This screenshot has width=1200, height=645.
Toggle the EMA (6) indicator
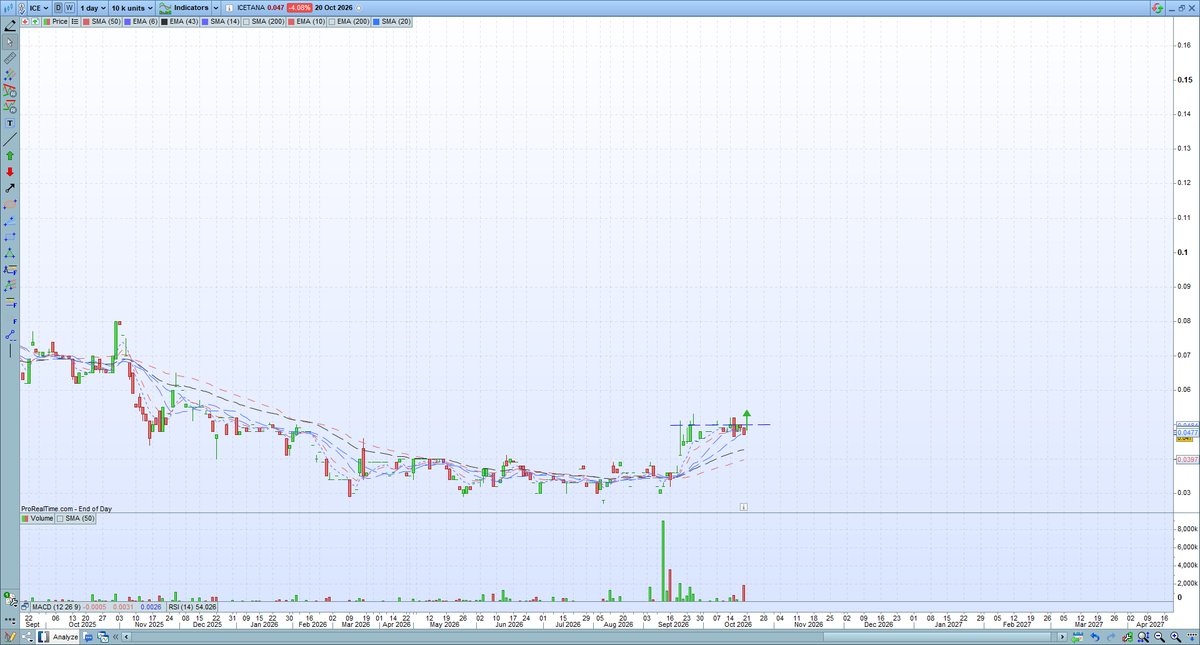140,21
